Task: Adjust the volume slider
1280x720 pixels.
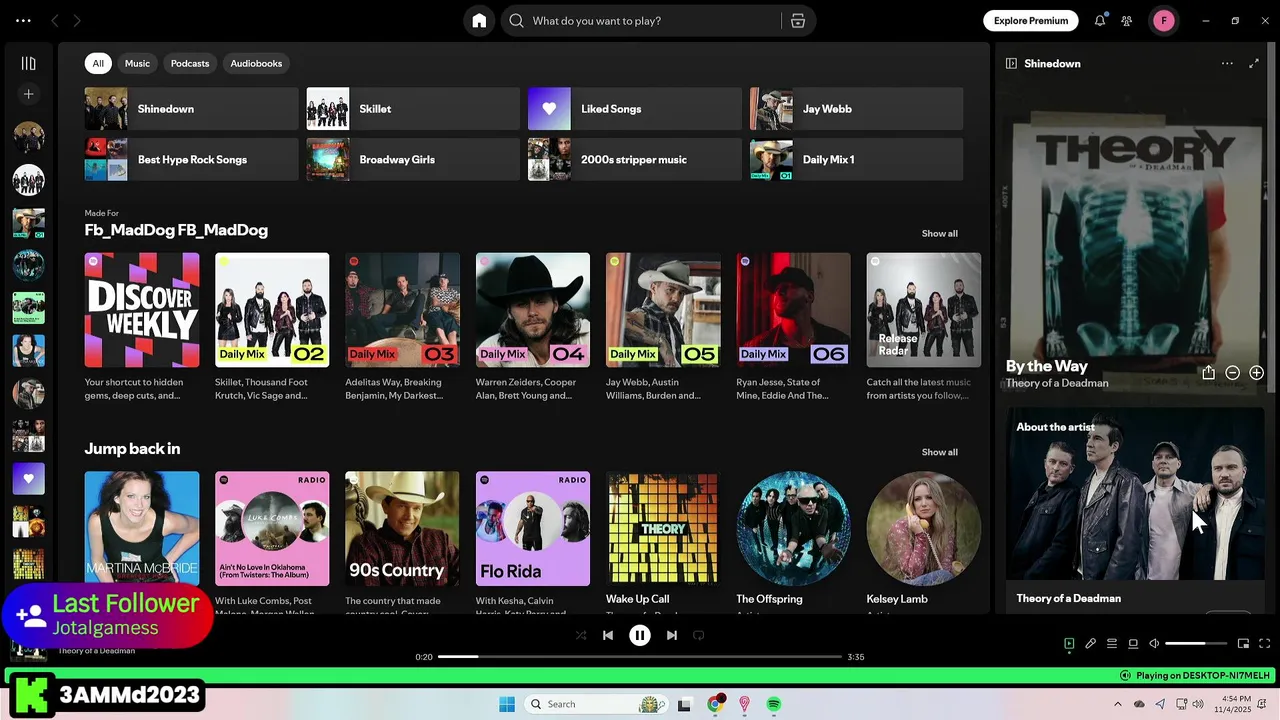Action: point(1195,644)
